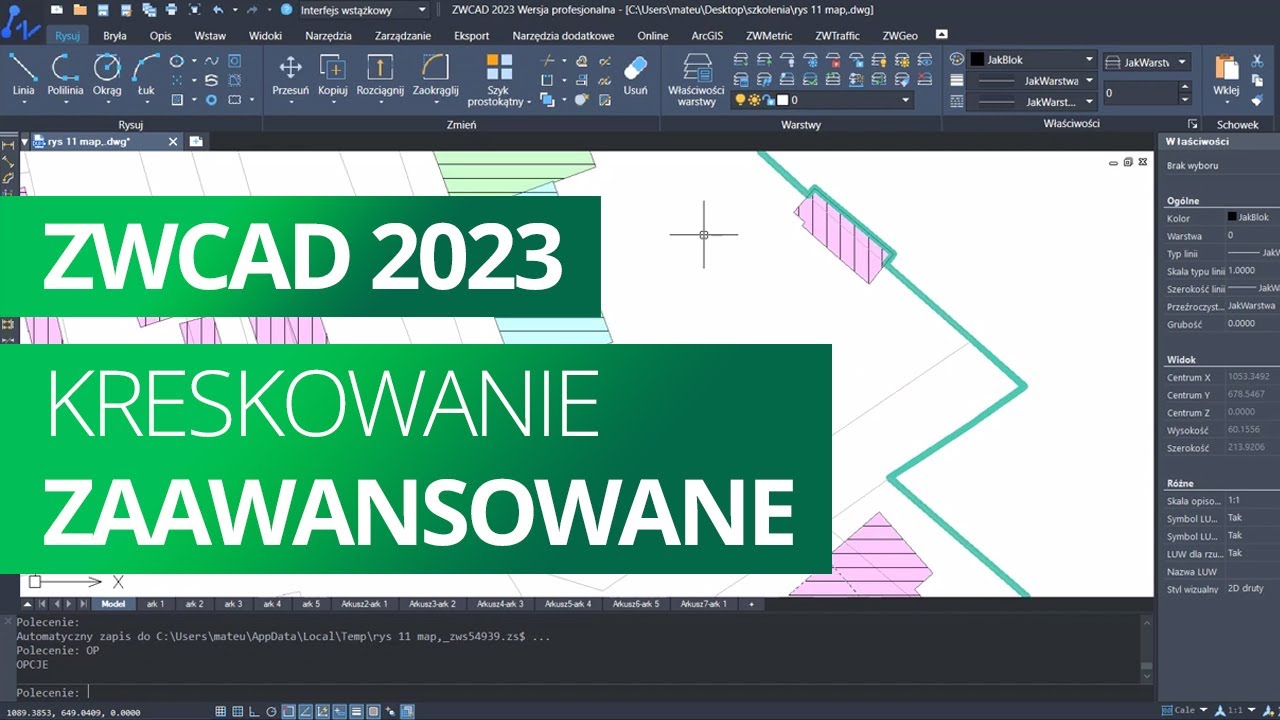Open Właściwości warstwy layer properties
The height and width of the screenshot is (720, 1280).
(x=696, y=80)
